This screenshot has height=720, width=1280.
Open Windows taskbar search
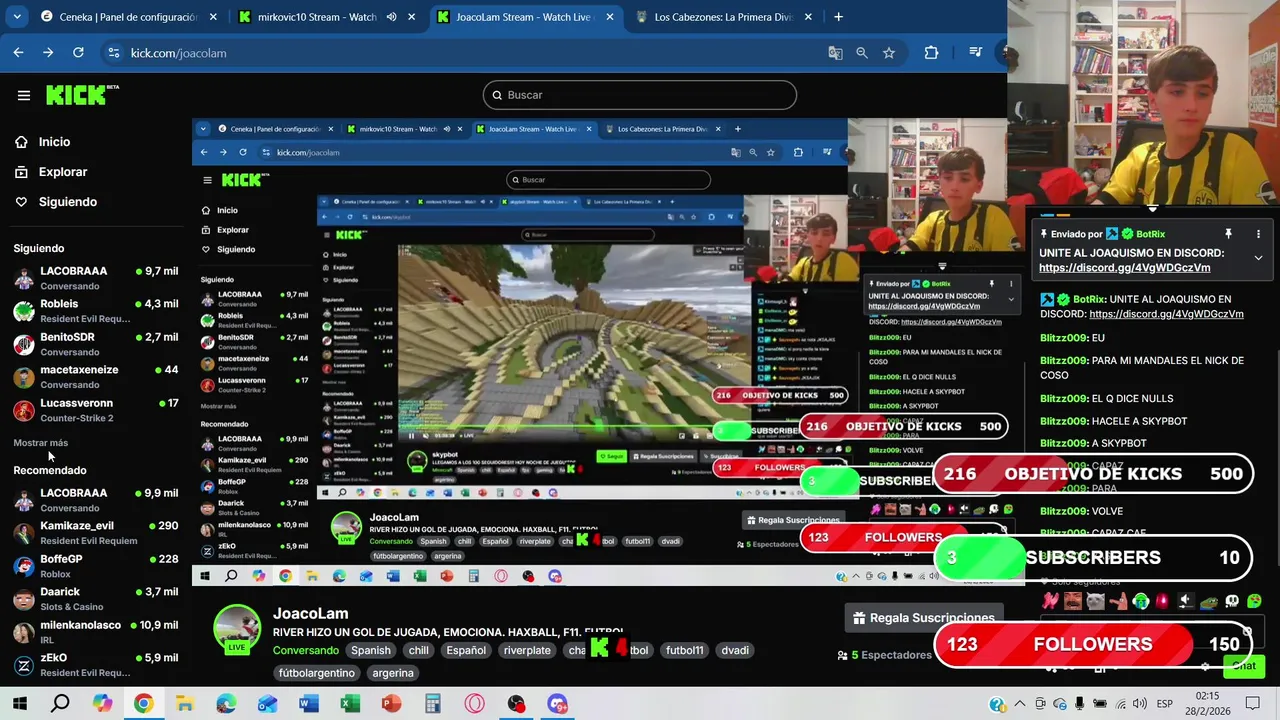(x=60, y=704)
